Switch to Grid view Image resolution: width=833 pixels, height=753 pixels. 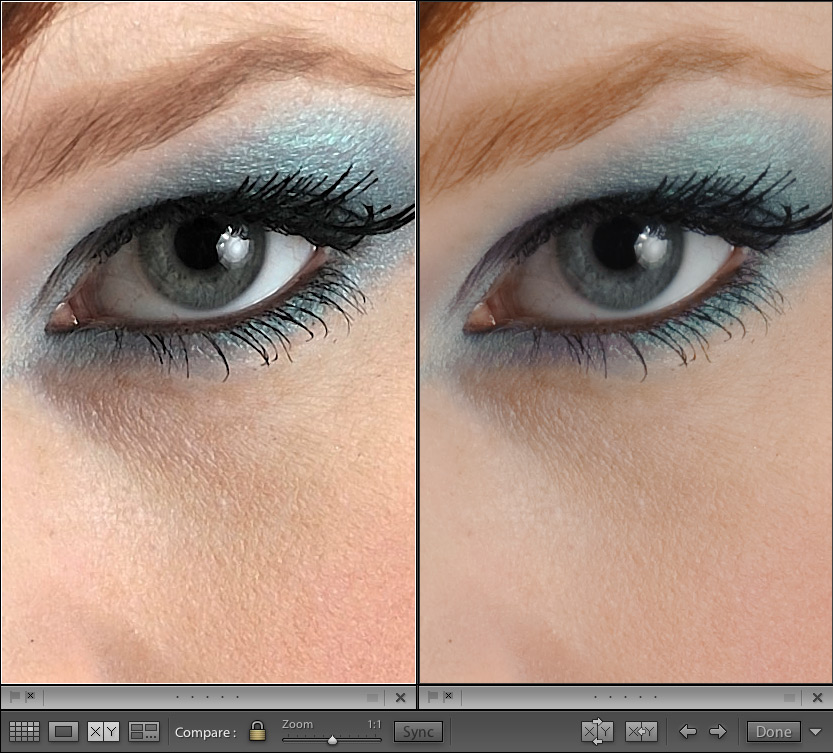[x=24, y=731]
